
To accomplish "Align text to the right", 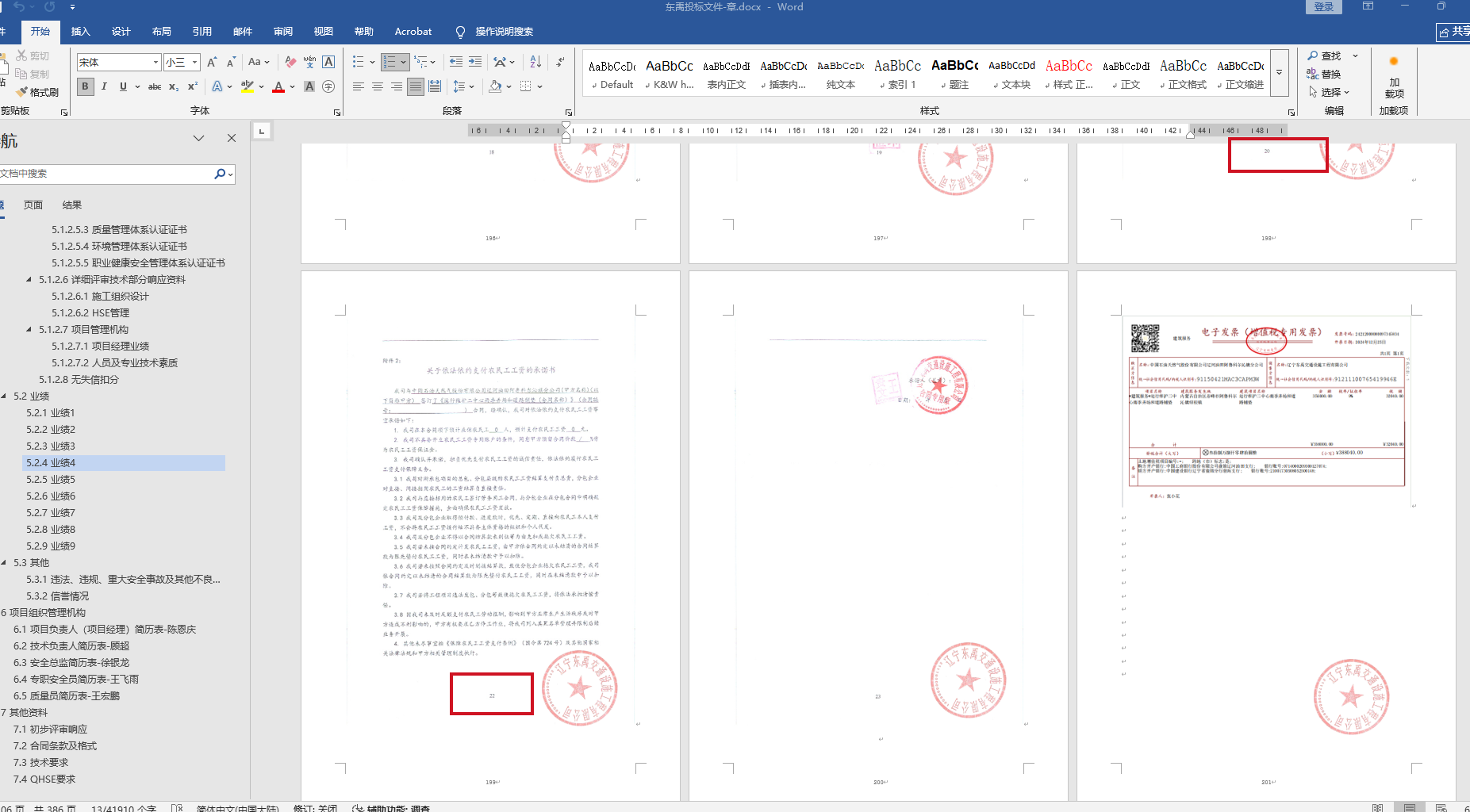I will point(397,86).
